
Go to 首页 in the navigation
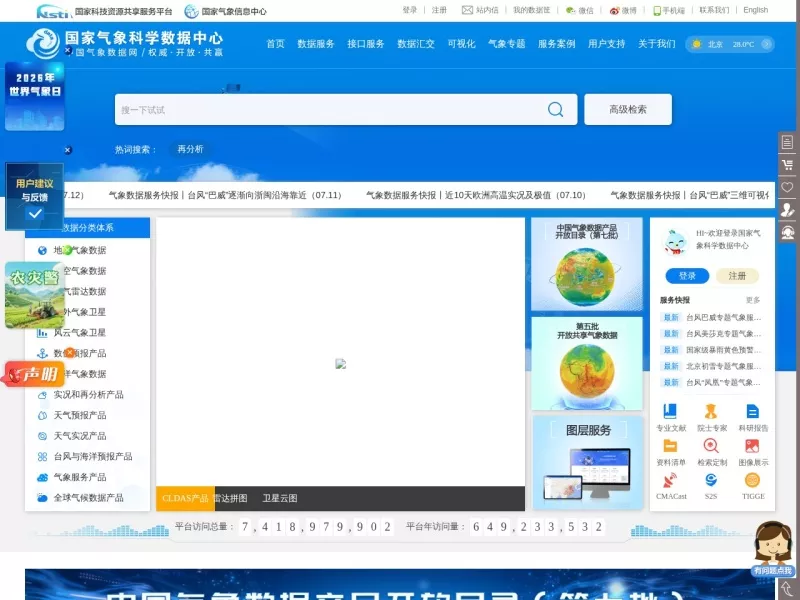click(x=276, y=44)
